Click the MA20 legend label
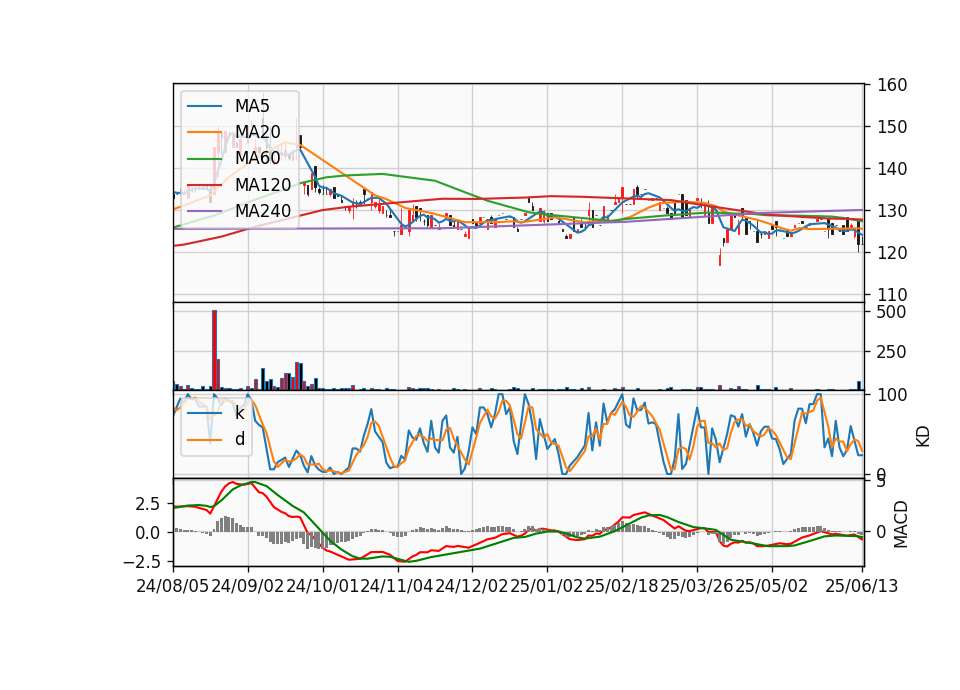The height and width of the screenshot is (690, 960). coord(257,132)
